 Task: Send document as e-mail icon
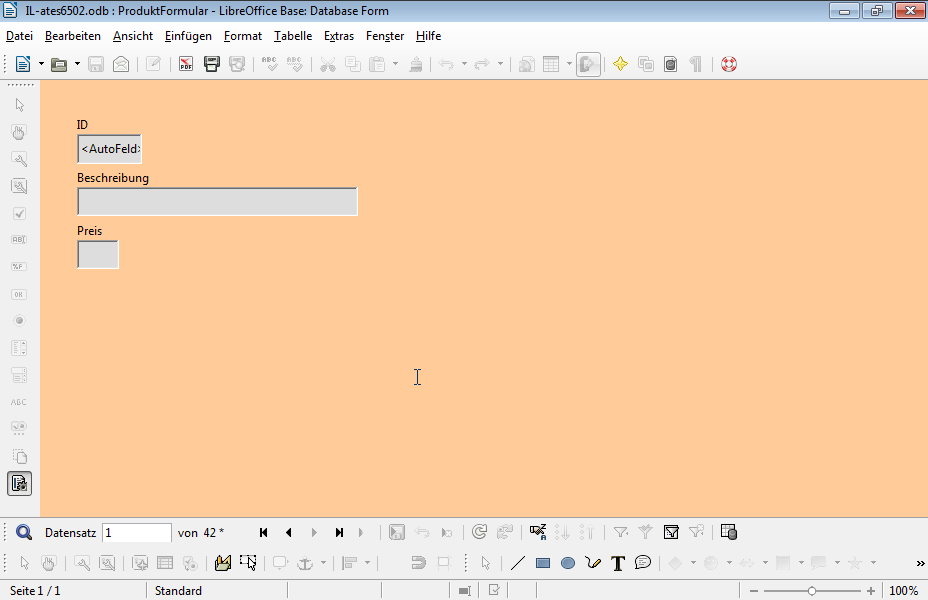click(121, 64)
